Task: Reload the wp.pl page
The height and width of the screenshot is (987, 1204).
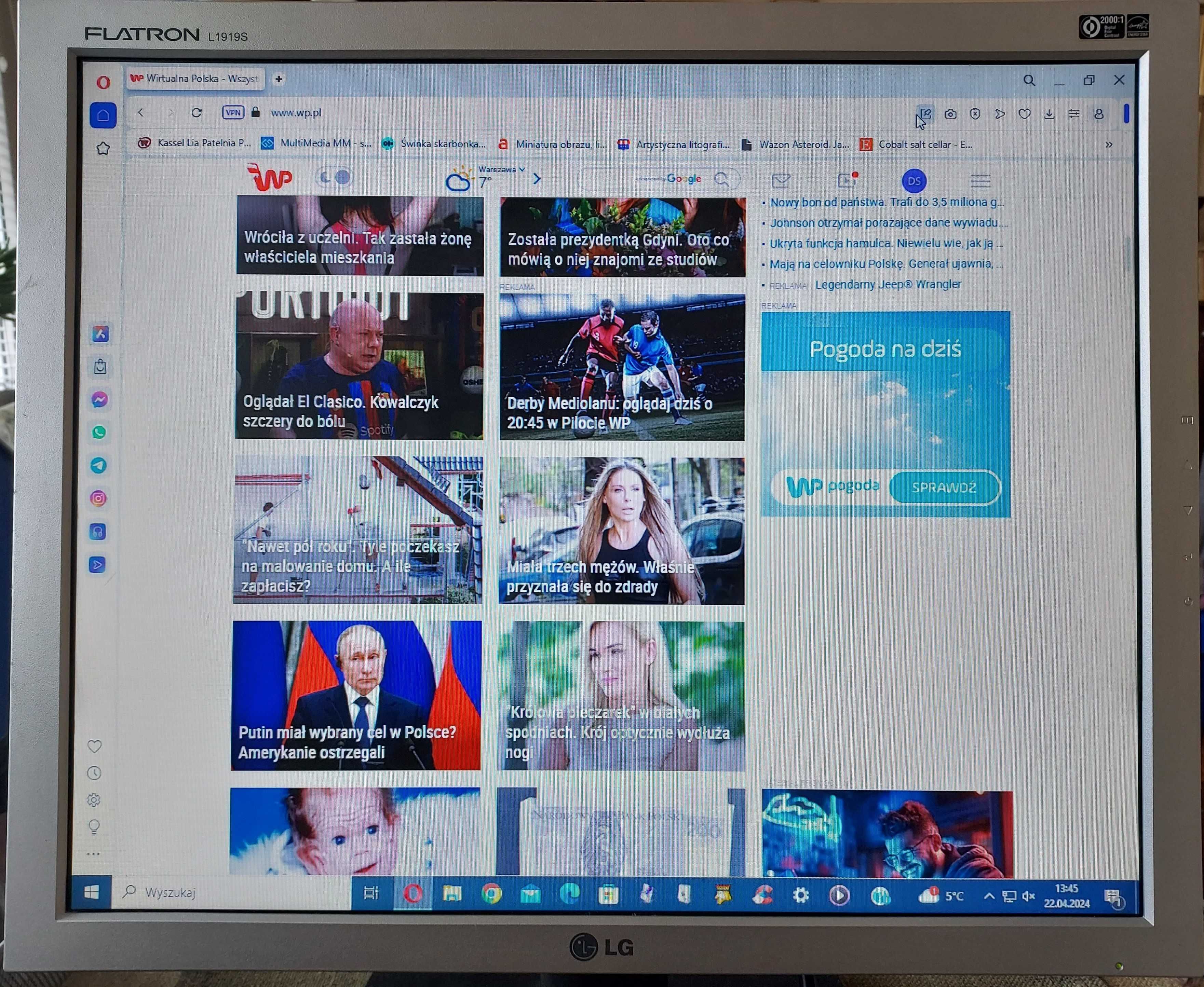Action: pyautogui.click(x=196, y=113)
